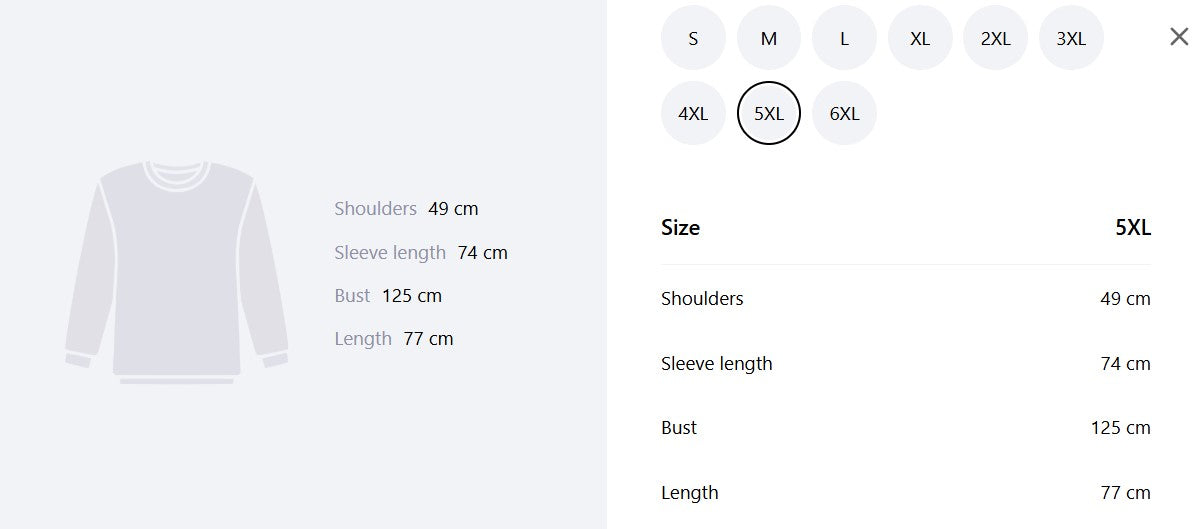Click the Length row in the table
The image size is (1201, 529).
(906, 492)
